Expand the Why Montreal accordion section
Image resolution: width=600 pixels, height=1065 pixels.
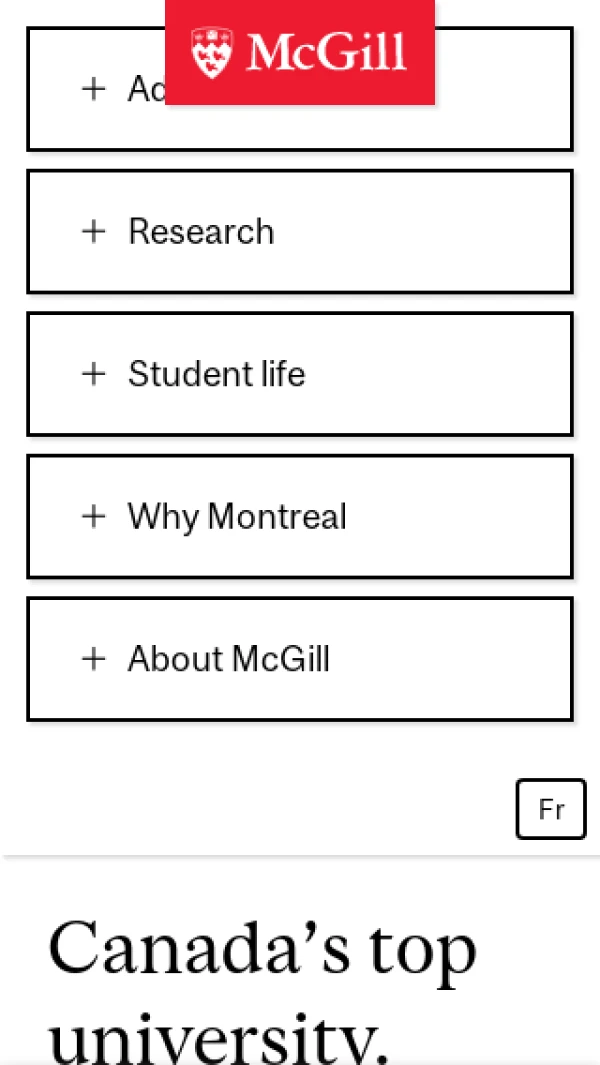(300, 516)
